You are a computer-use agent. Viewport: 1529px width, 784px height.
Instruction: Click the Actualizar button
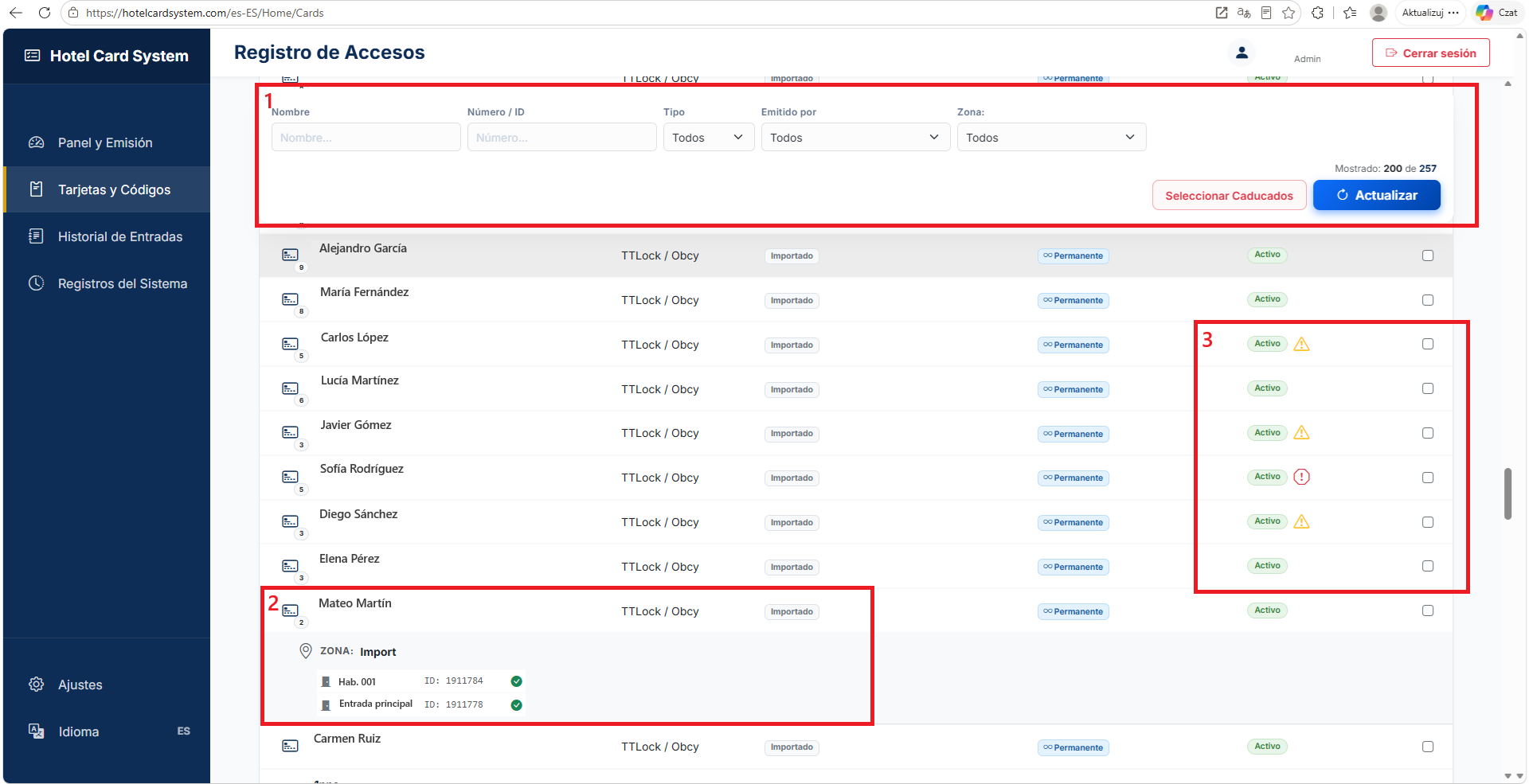coord(1376,195)
